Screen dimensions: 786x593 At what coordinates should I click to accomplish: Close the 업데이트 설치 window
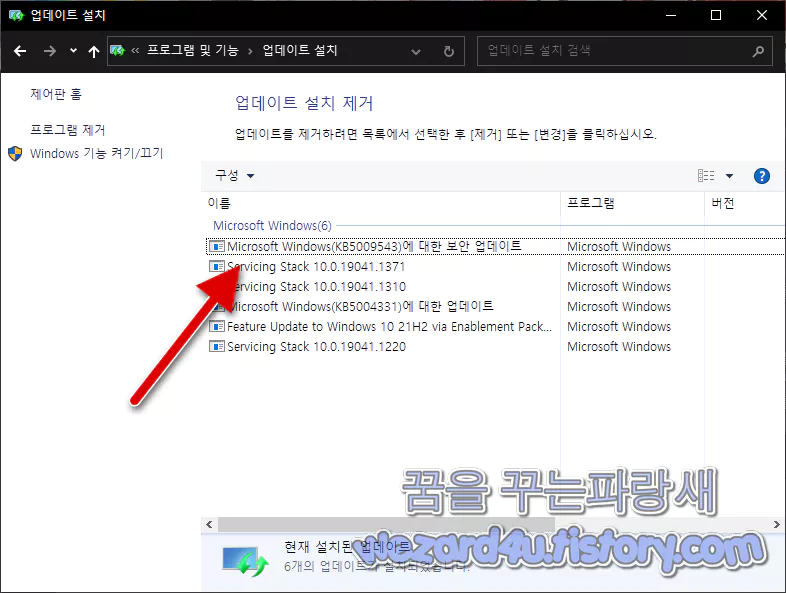761,15
